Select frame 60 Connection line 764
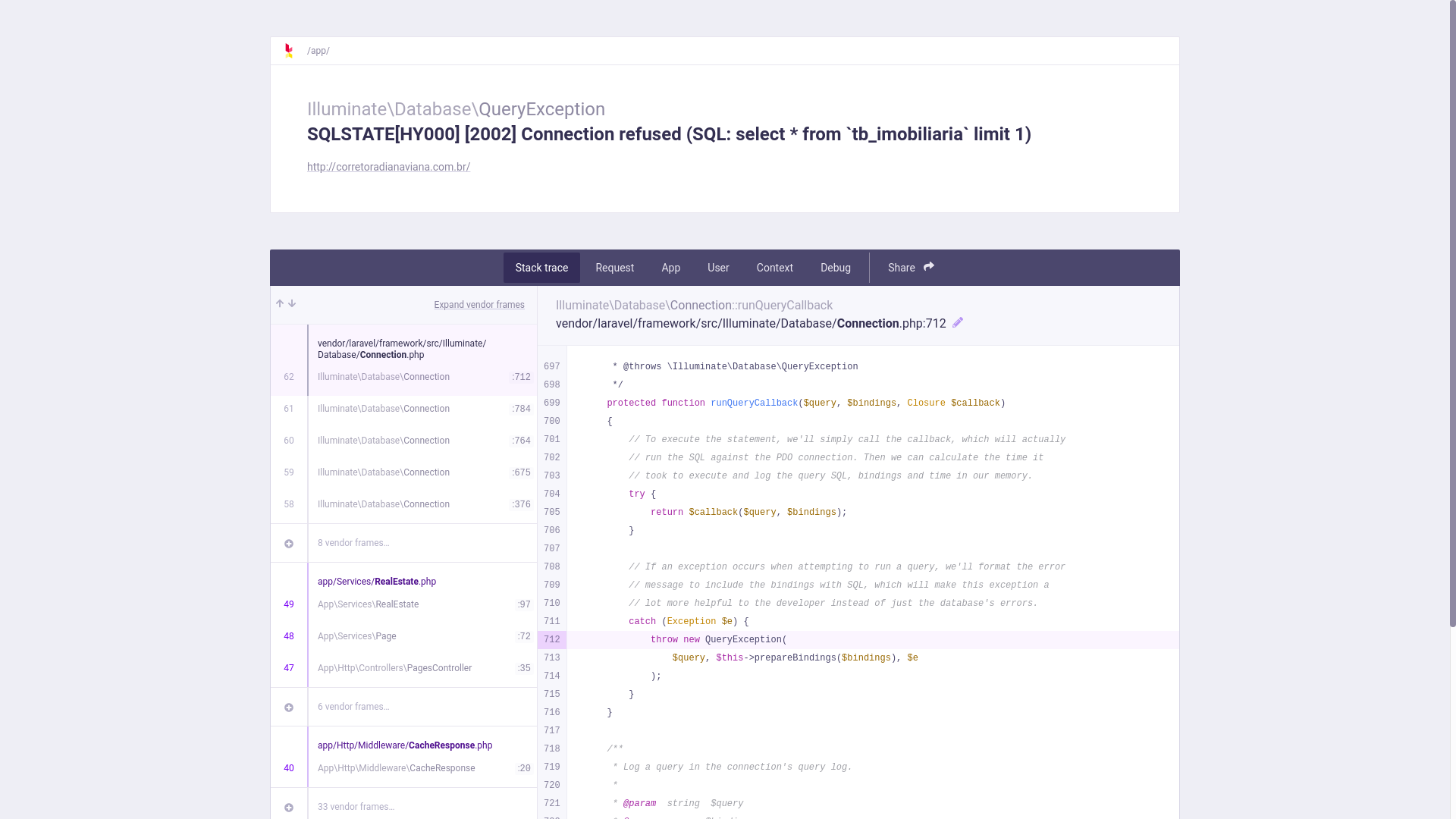This screenshot has height=819, width=1456. [x=403, y=441]
